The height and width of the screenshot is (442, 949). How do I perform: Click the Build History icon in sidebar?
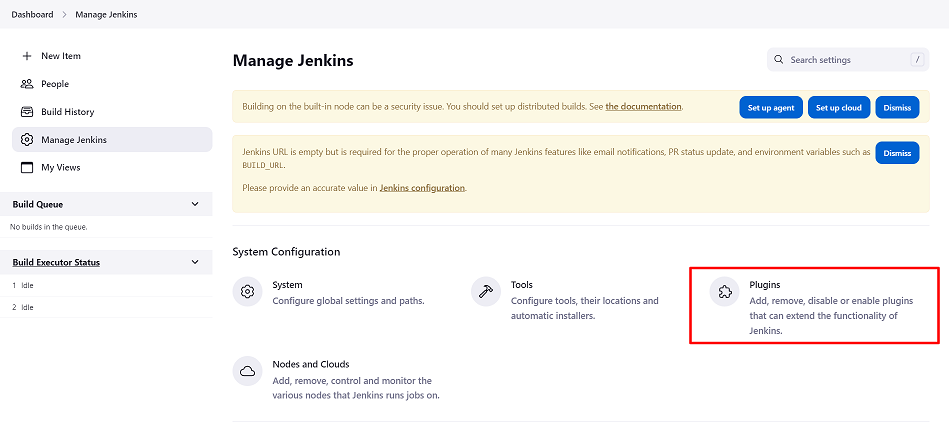[27, 112]
